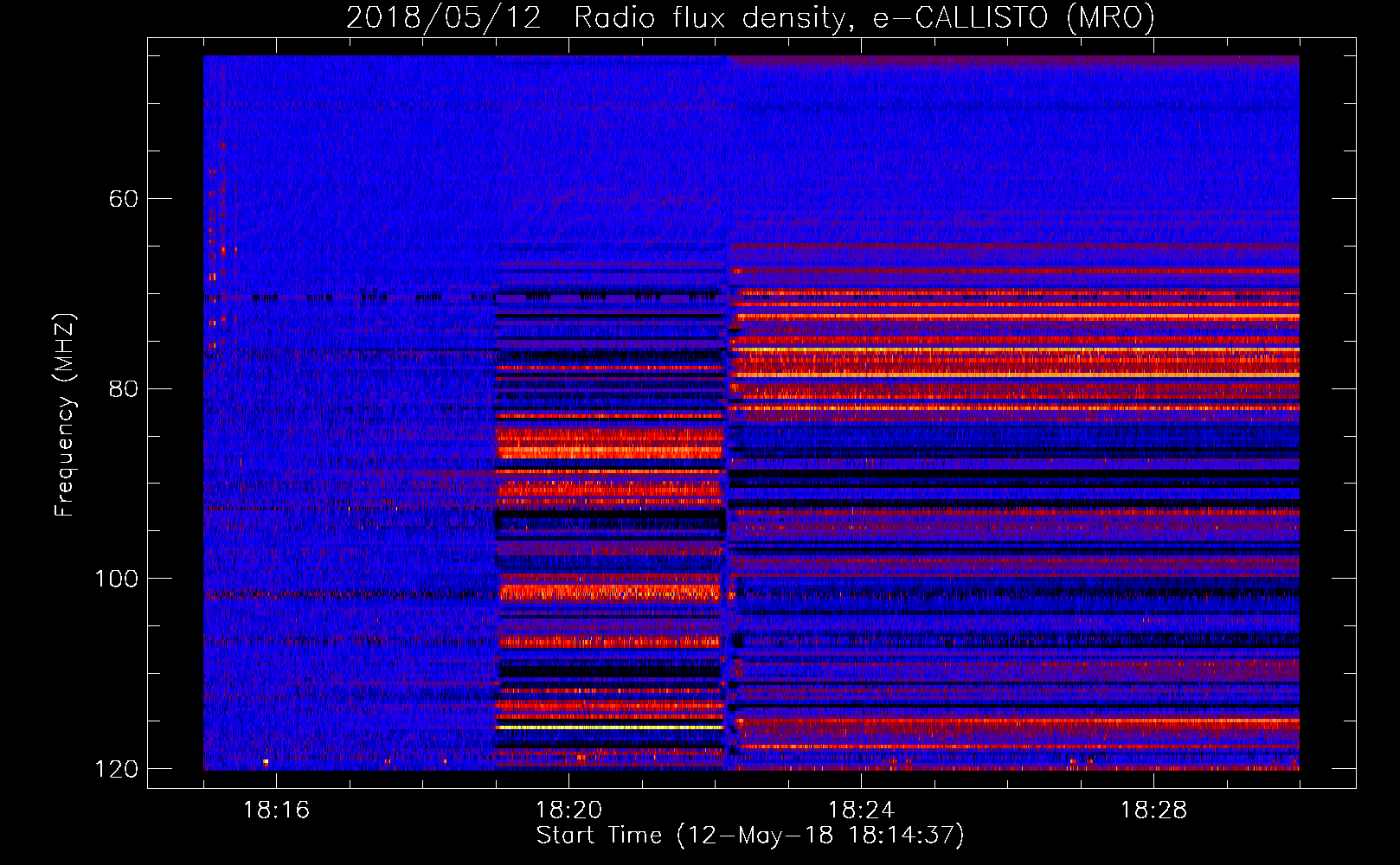Click the 120 frequency tick label
The width and height of the screenshot is (1400, 865).
[x=117, y=769]
